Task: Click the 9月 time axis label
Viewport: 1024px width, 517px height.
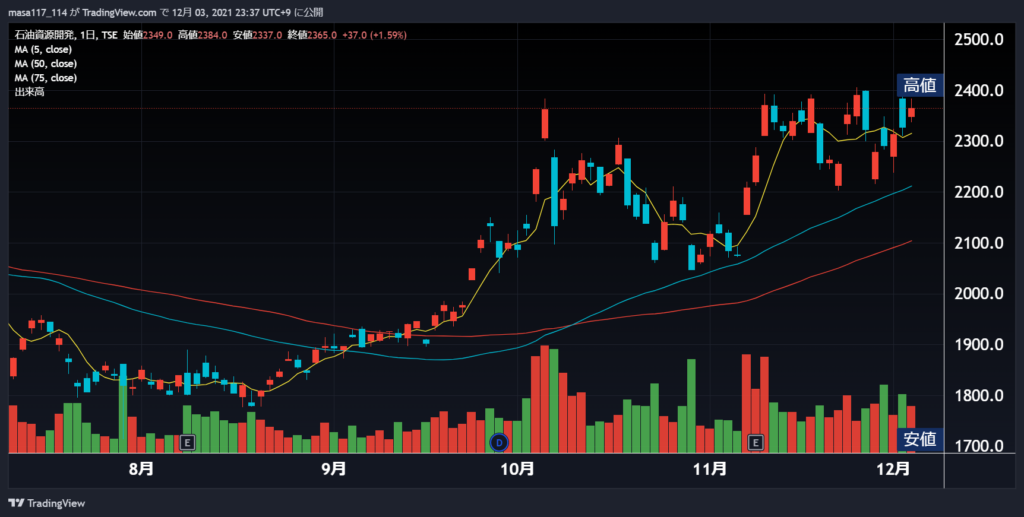Action: pos(333,469)
